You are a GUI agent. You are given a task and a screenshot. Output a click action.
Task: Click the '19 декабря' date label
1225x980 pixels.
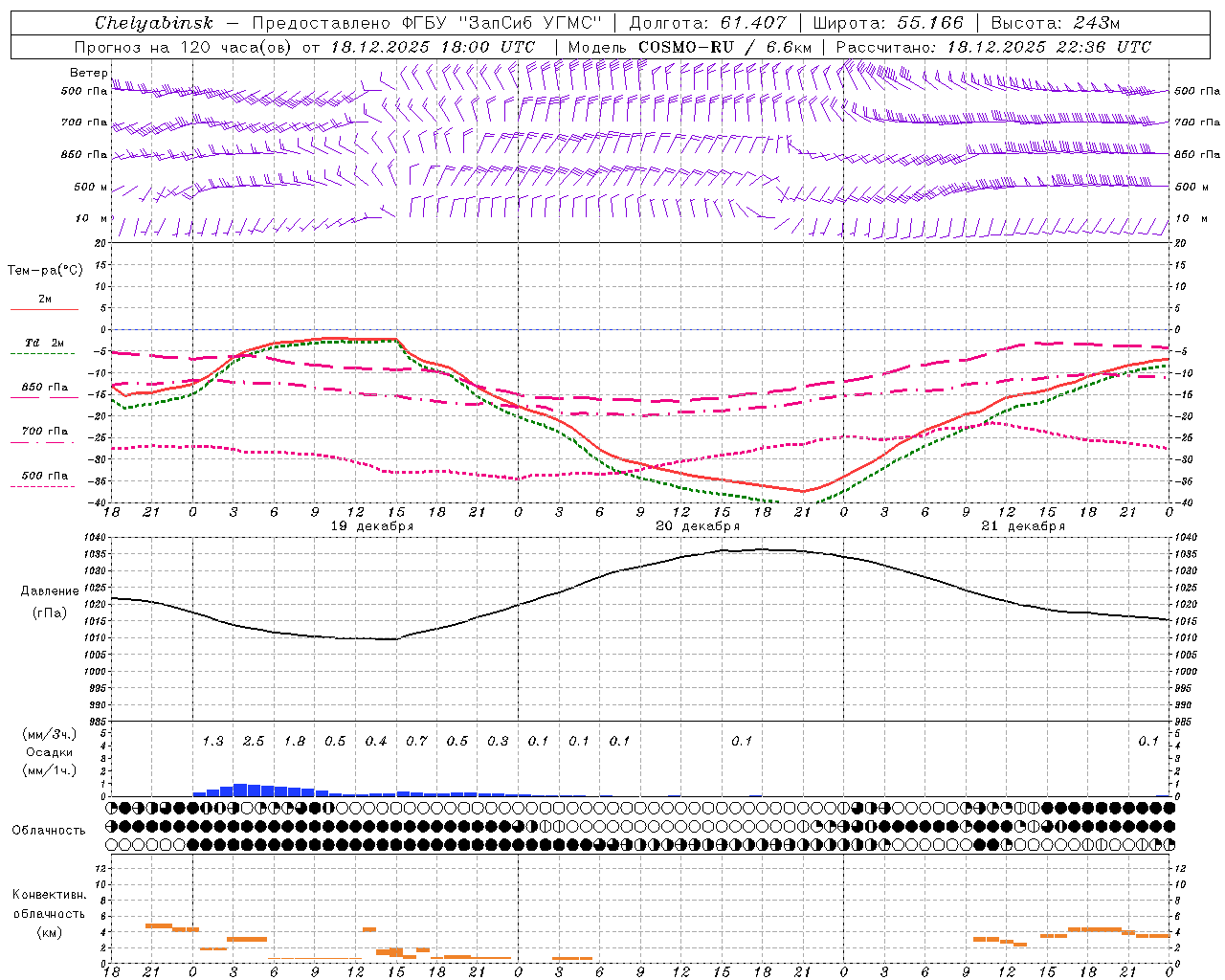click(372, 525)
